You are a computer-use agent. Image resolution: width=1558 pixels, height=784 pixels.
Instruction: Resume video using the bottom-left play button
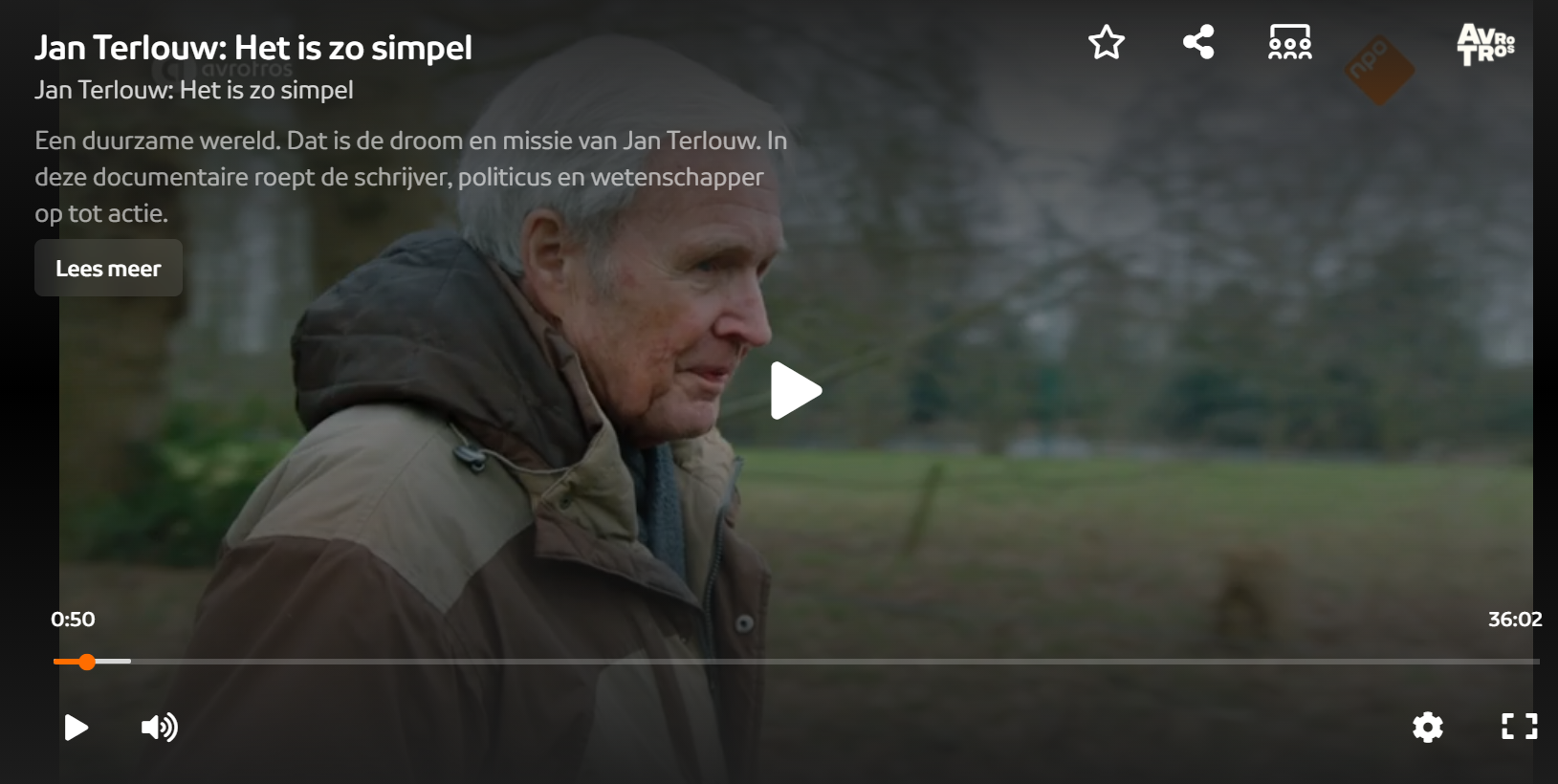(x=77, y=728)
